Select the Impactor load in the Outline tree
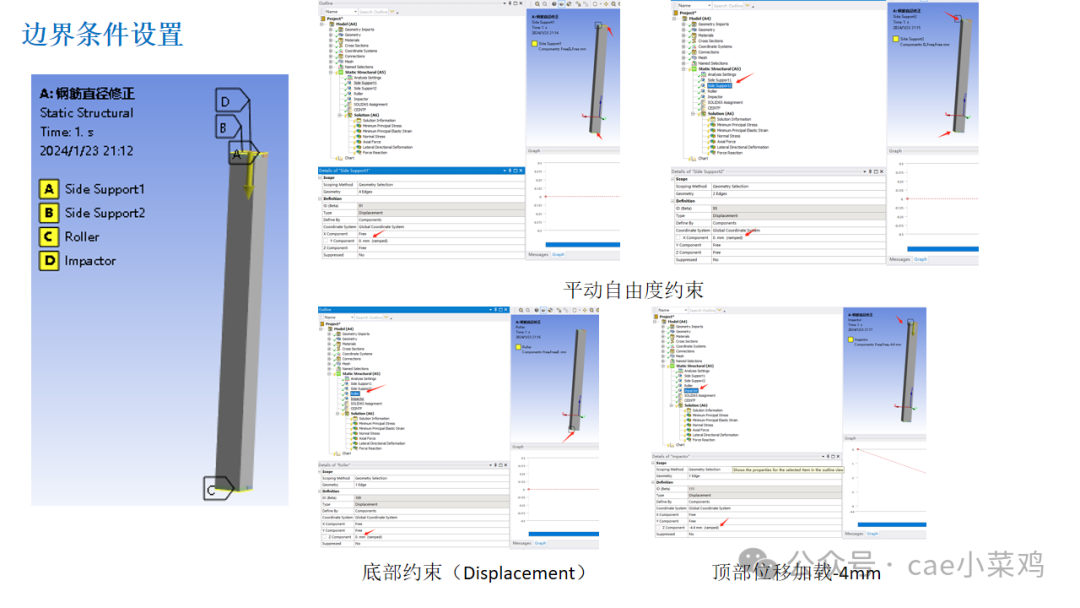1080x608 pixels. coord(359,97)
